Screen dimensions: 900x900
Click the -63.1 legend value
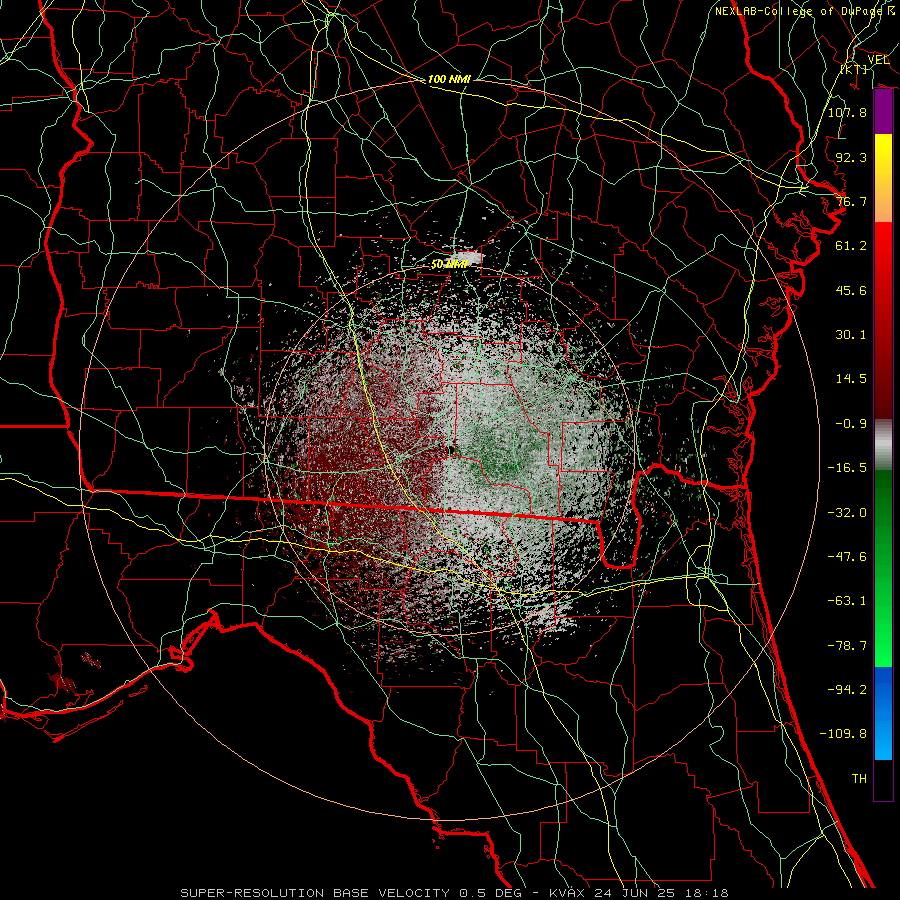(847, 601)
